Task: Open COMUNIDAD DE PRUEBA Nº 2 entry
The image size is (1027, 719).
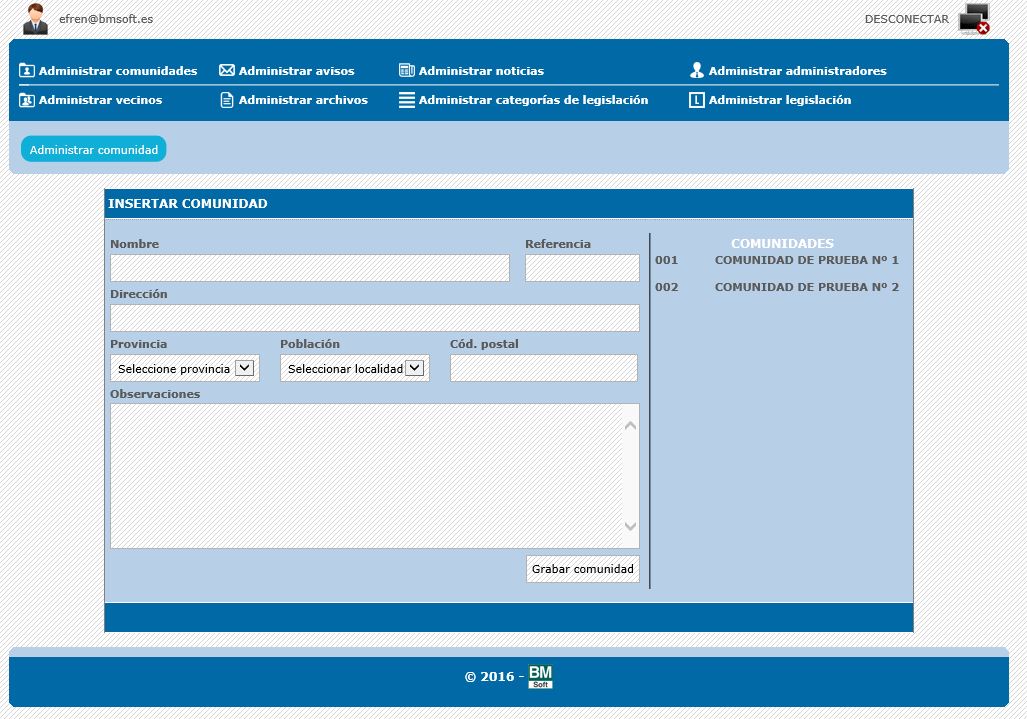Action: [806, 287]
